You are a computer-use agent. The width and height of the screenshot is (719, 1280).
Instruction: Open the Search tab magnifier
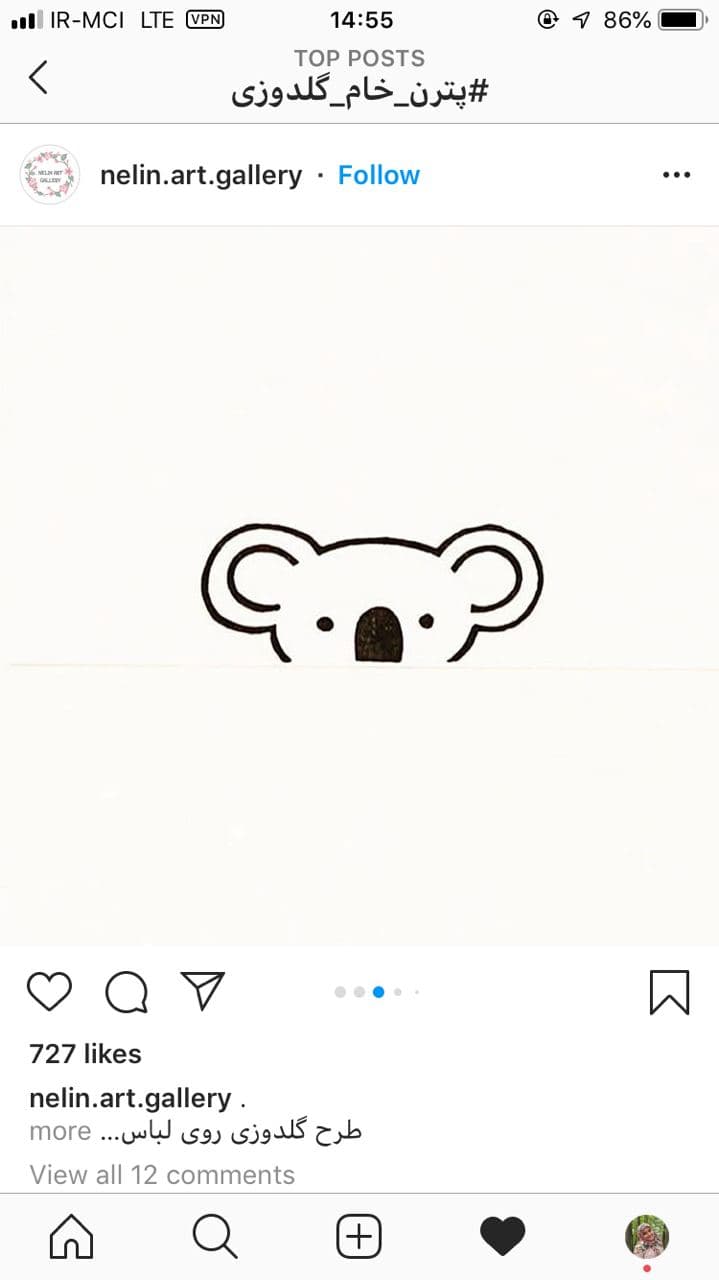tap(215, 1237)
